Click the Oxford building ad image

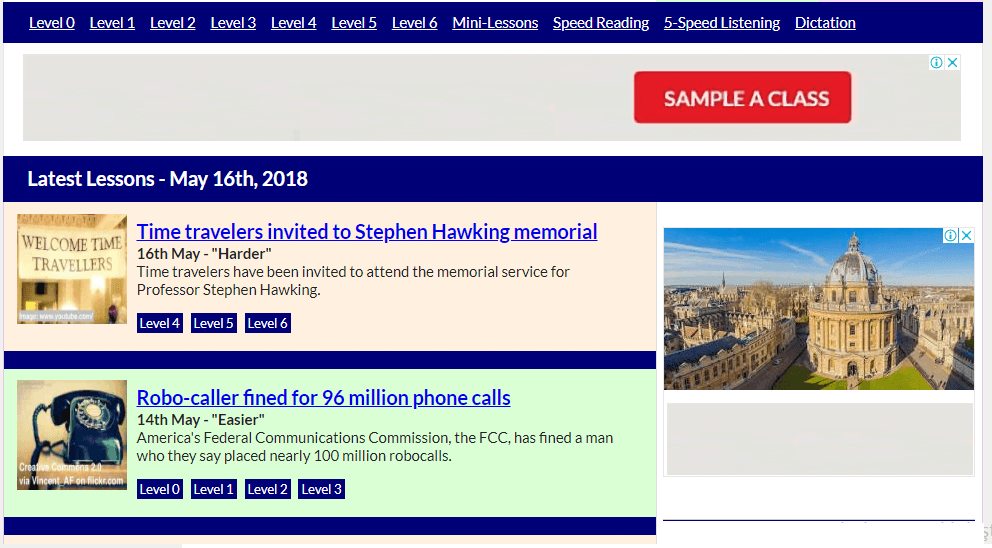point(819,309)
